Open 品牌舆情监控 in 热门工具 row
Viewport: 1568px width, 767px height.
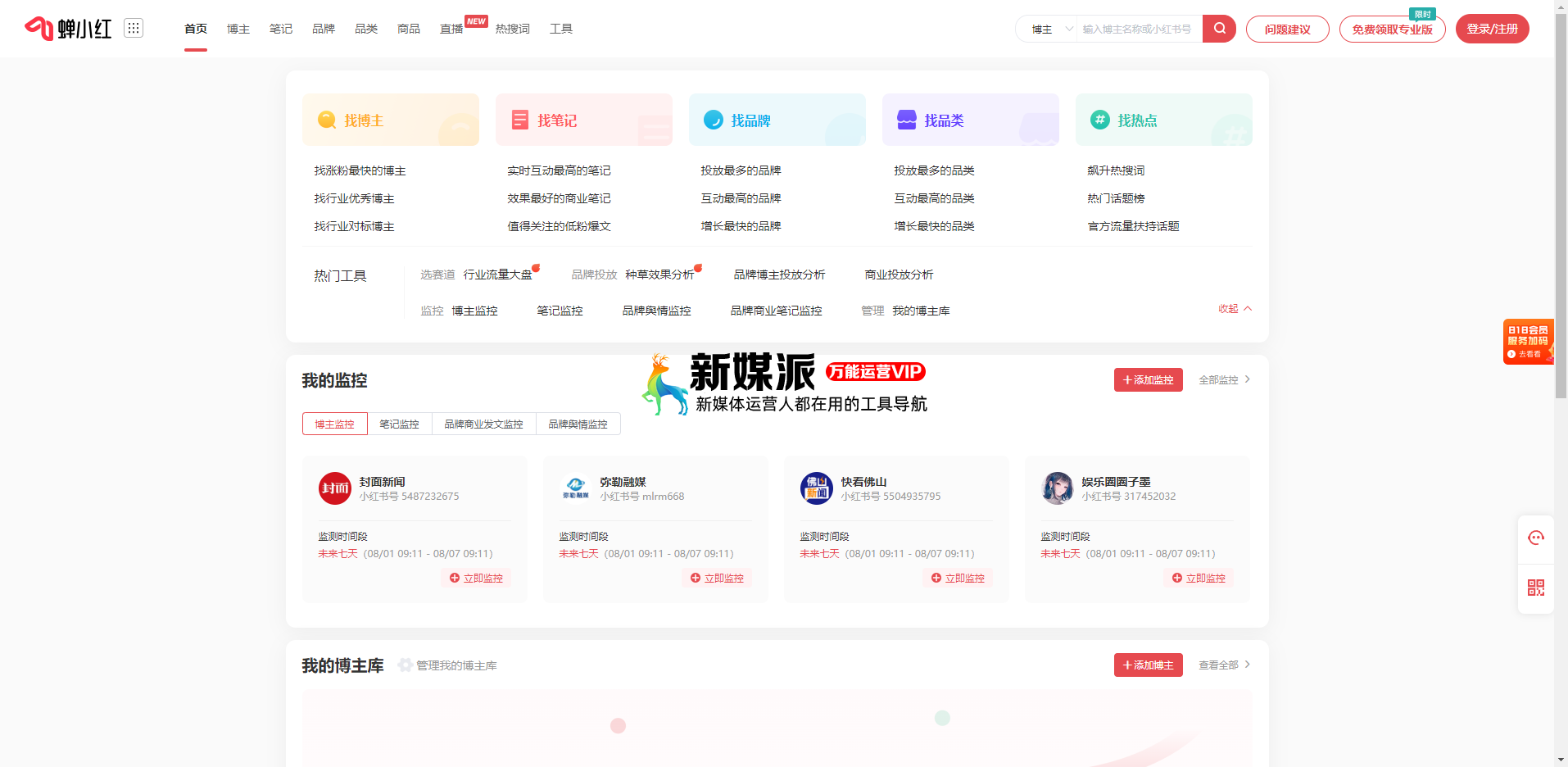657,311
